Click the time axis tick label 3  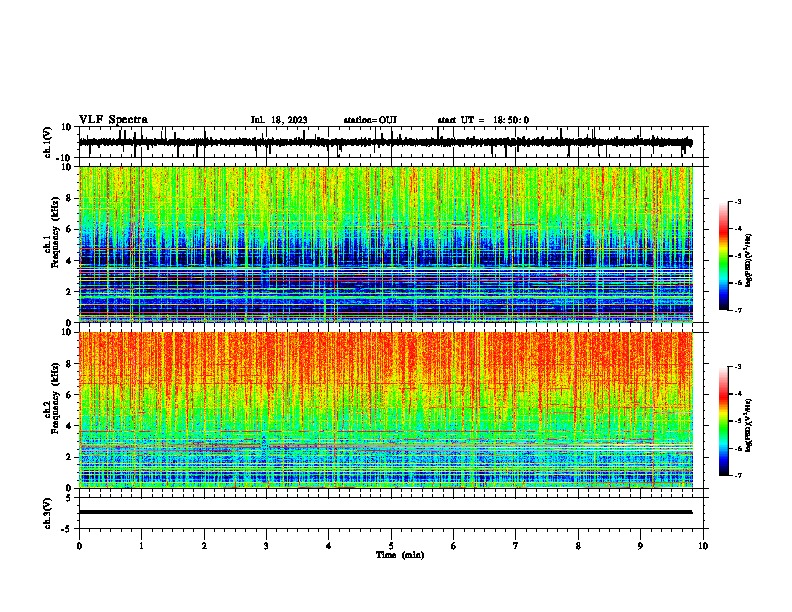[x=266, y=546]
